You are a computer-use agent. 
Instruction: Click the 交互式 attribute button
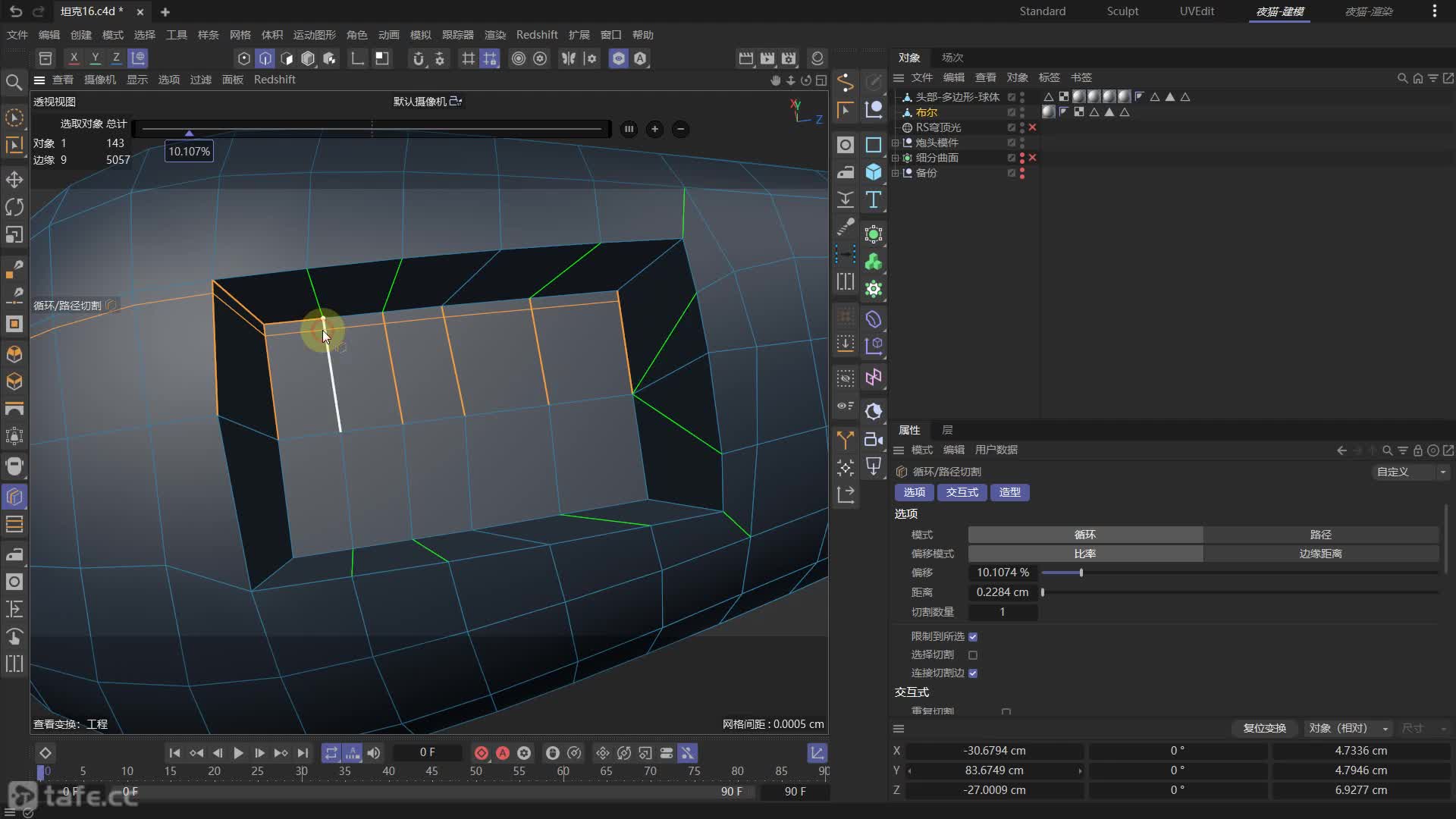pos(962,492)
